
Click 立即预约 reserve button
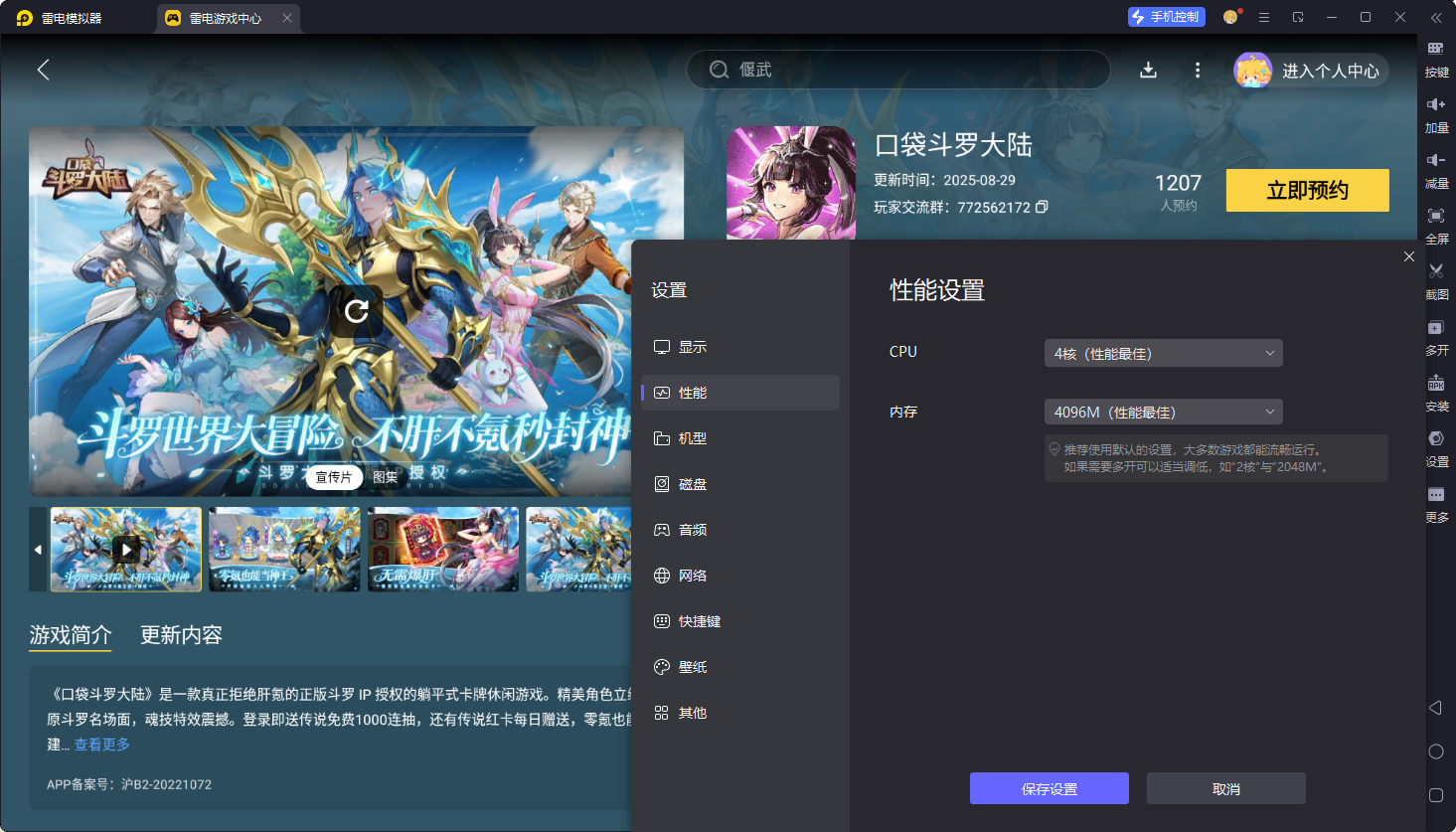pyautogui.click(x=1307, y=190)
